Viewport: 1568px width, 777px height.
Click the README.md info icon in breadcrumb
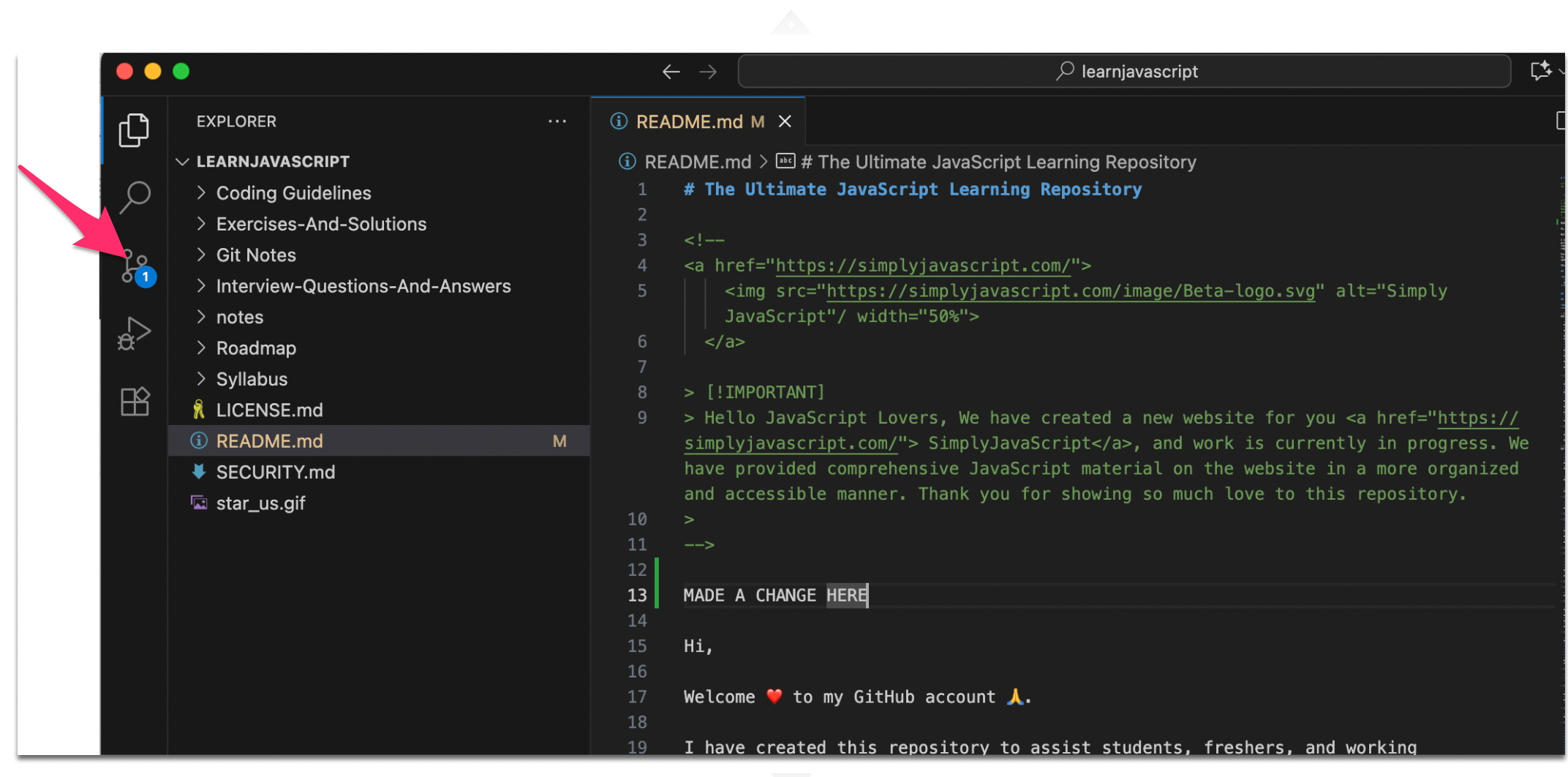click(627, 162)
